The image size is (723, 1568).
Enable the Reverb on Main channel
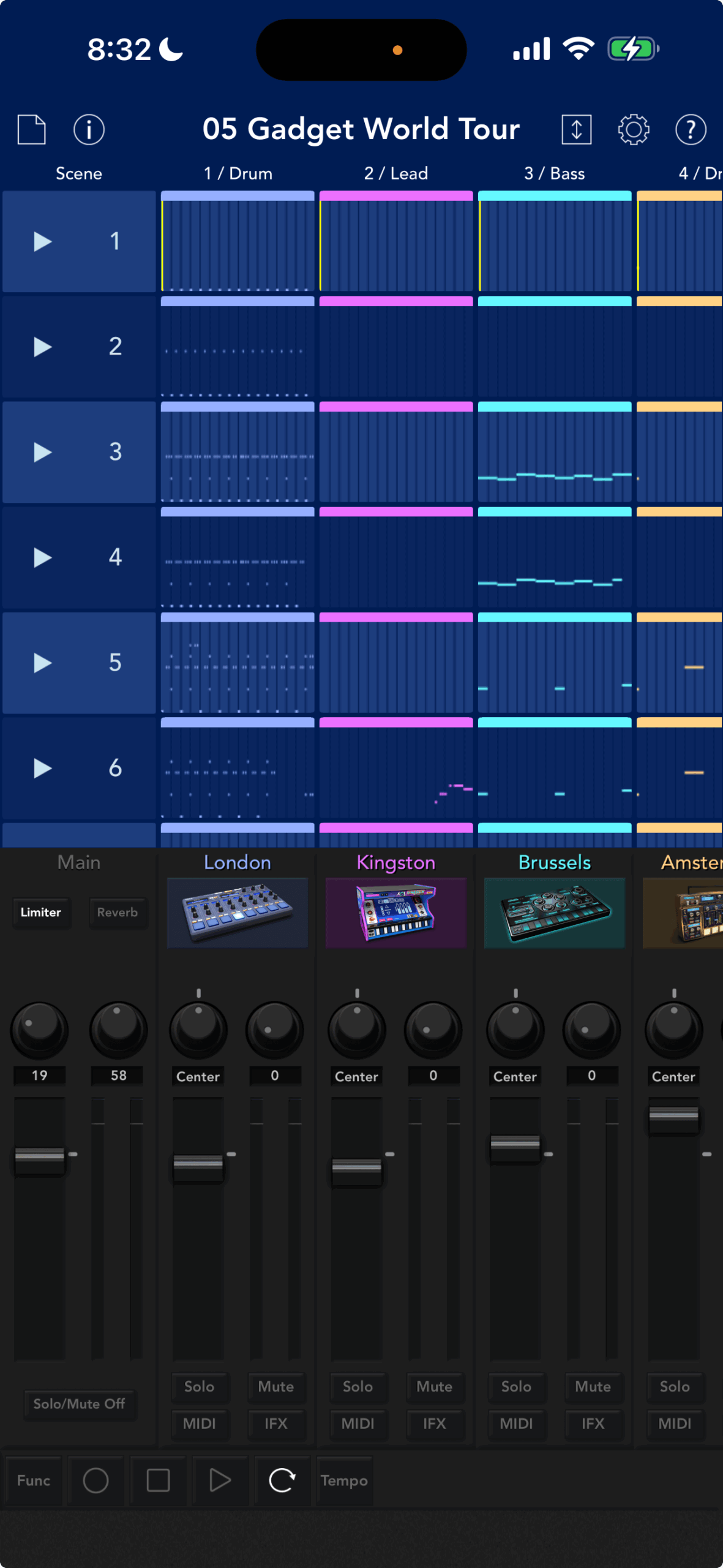pos(118,912)
